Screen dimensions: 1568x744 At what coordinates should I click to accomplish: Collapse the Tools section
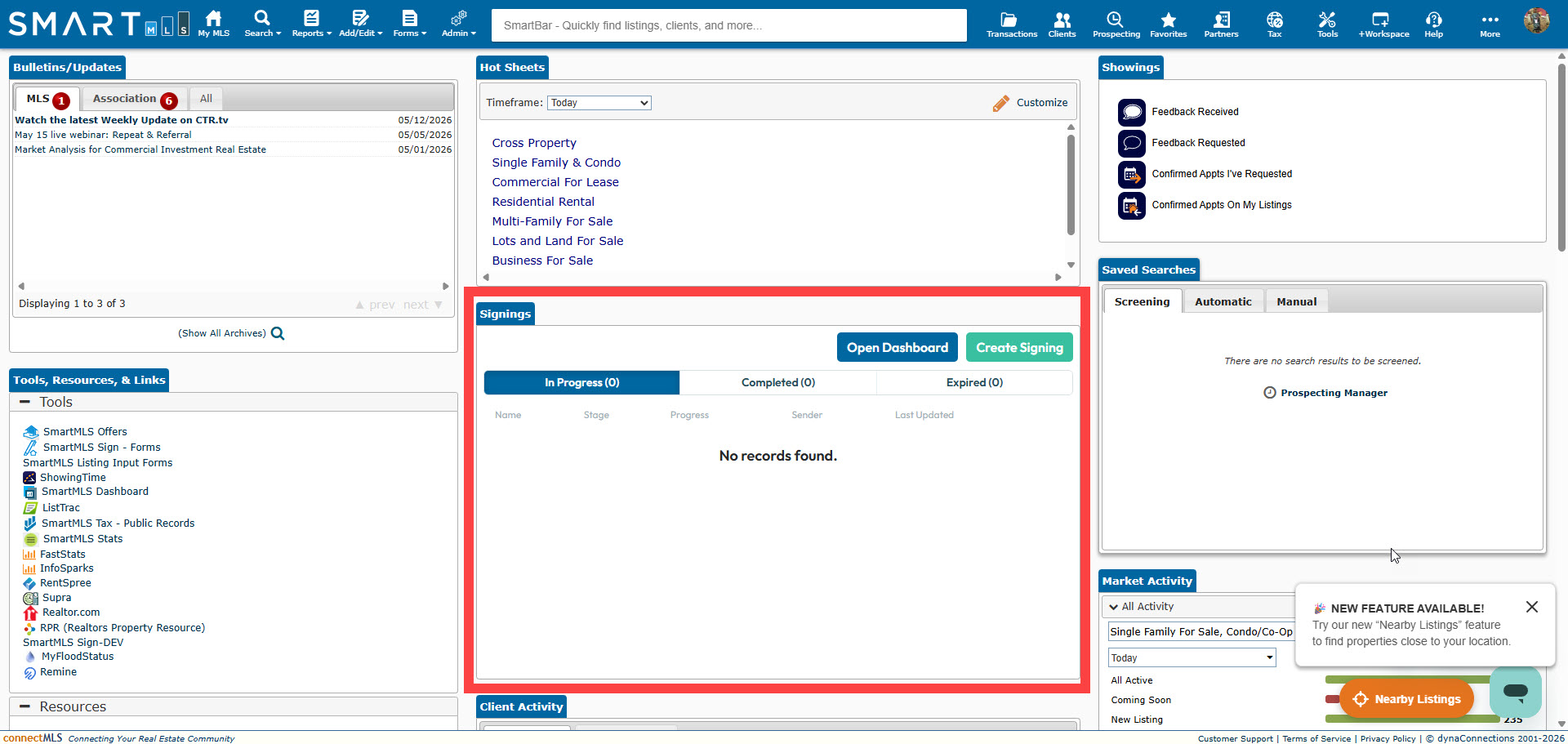point(25,402)
